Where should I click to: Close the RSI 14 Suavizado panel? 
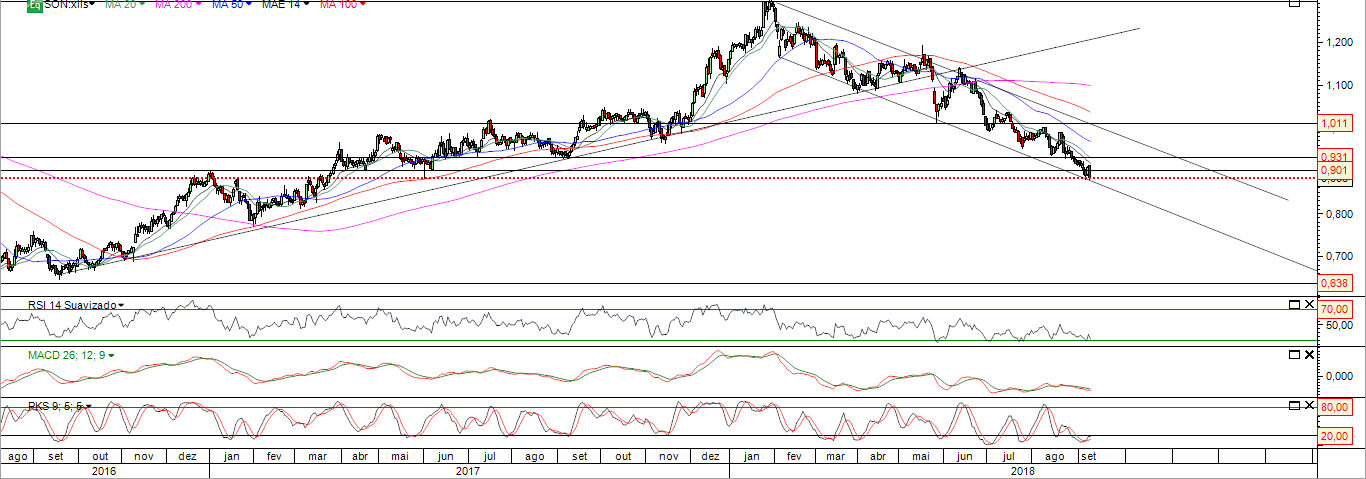click(x=1309, y=304)
